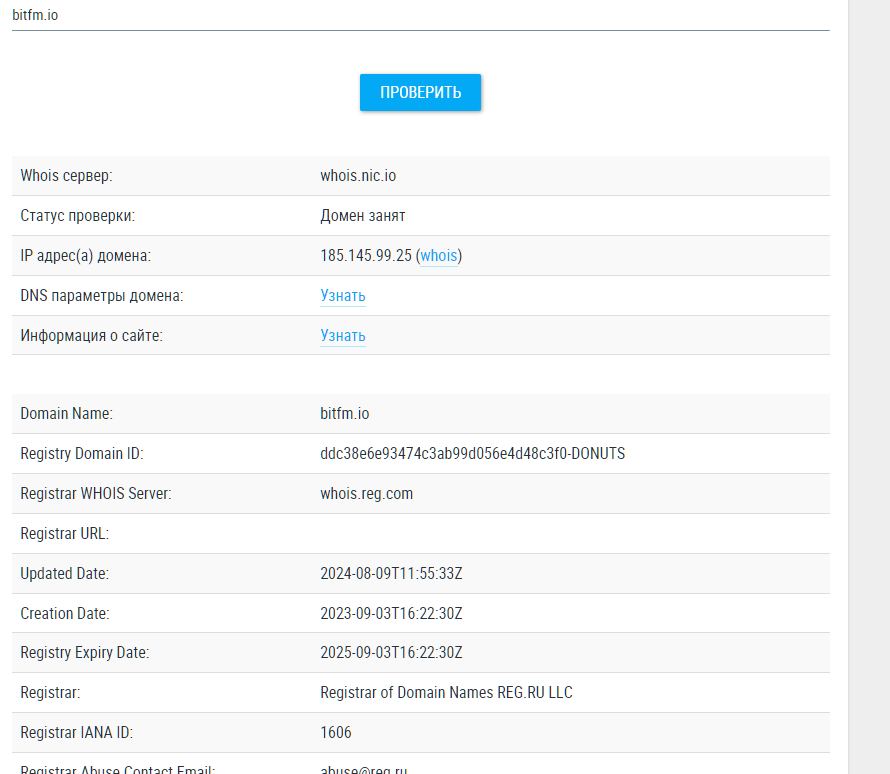The height and width of the screenshot is (774, 890).
Task: Open the whois link next to IP 185.145.99.25
Action: pyautogui.click(x=438, y=255)
